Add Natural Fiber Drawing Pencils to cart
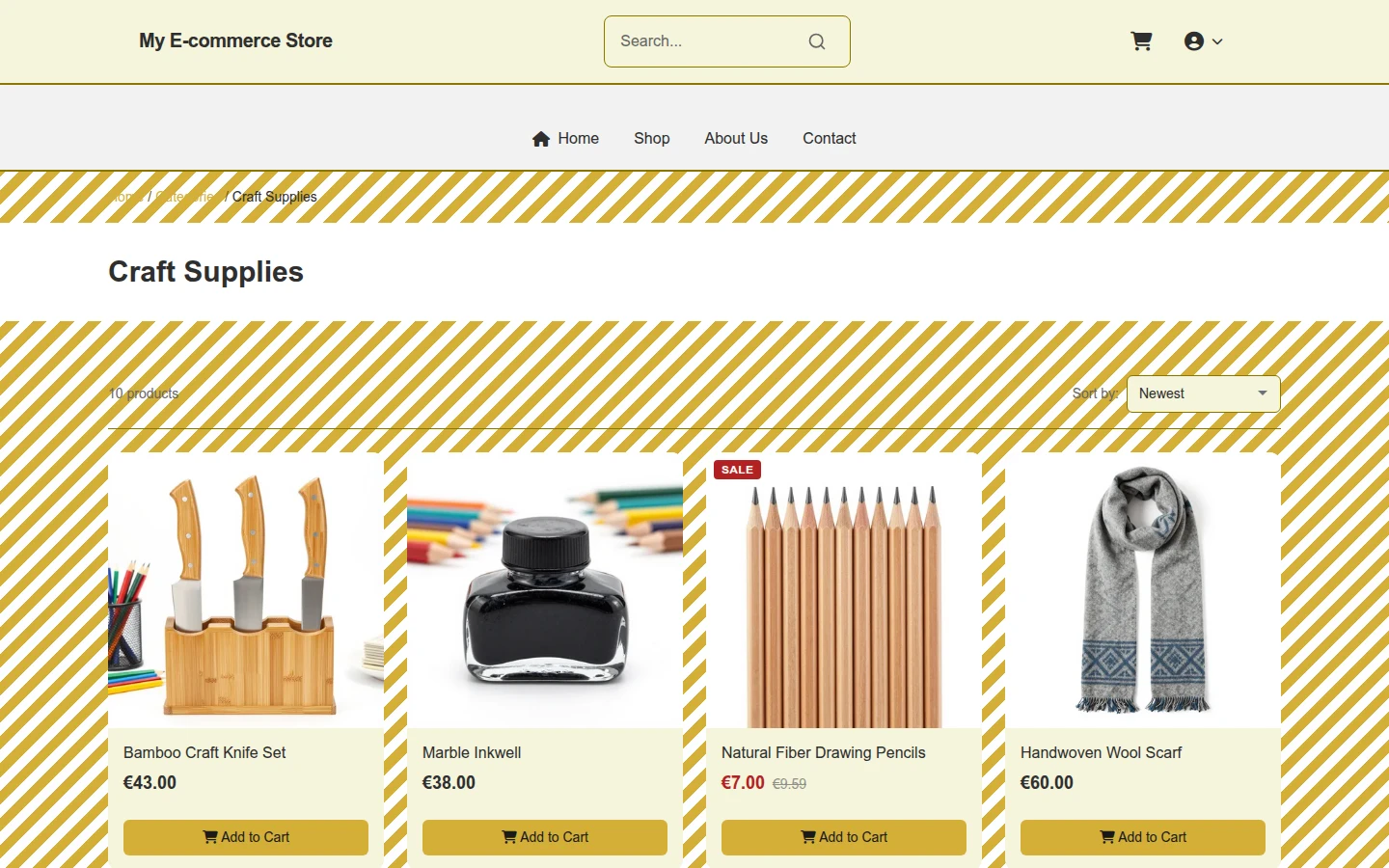This screenshot has width=1389, height=868. (844, 837)
